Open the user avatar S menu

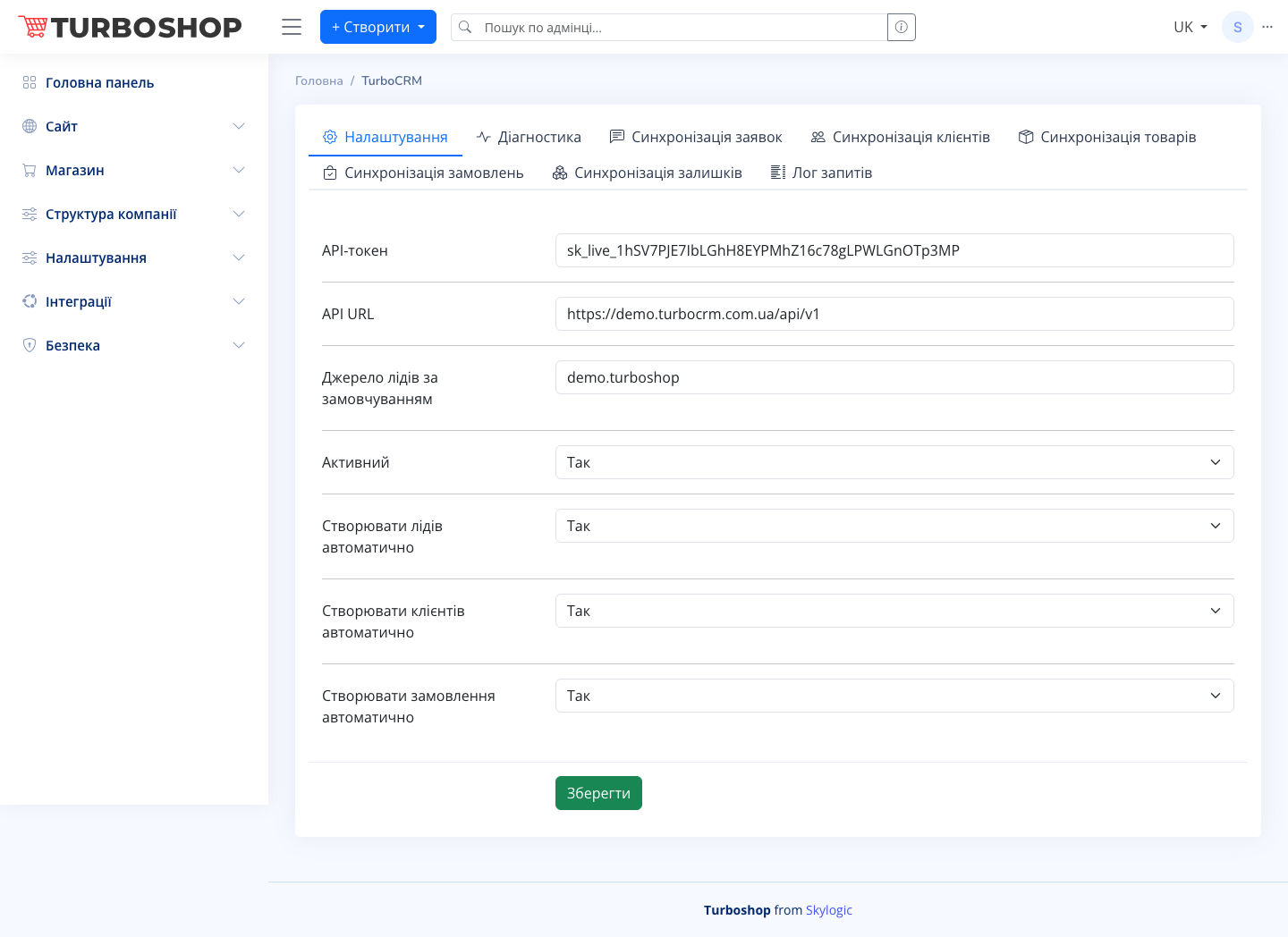(x=1238, y=27)
